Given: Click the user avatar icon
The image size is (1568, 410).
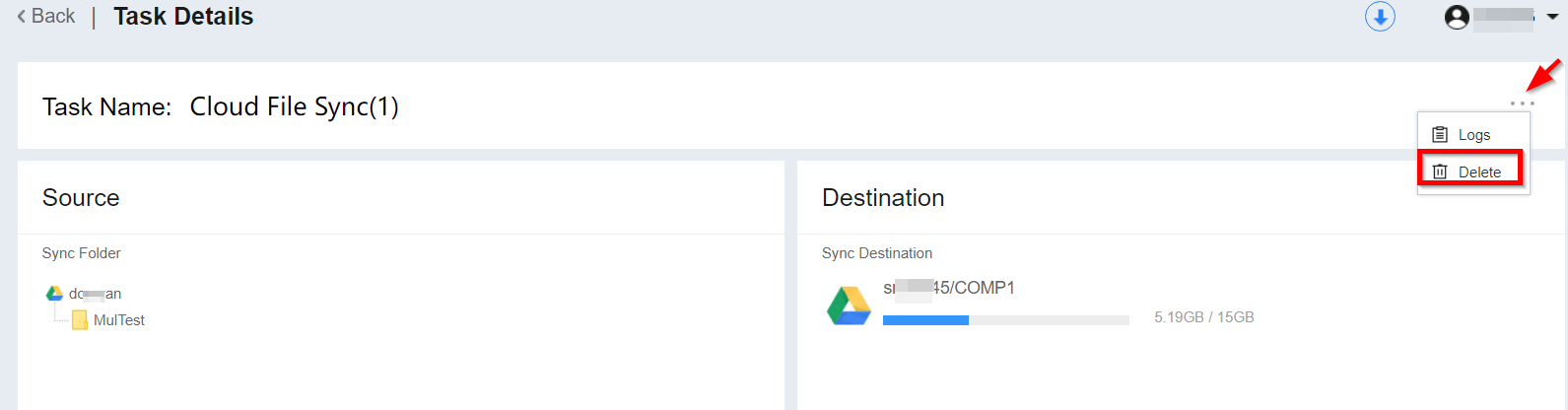Looking at the screenshot, I should tap(1457, 17).
